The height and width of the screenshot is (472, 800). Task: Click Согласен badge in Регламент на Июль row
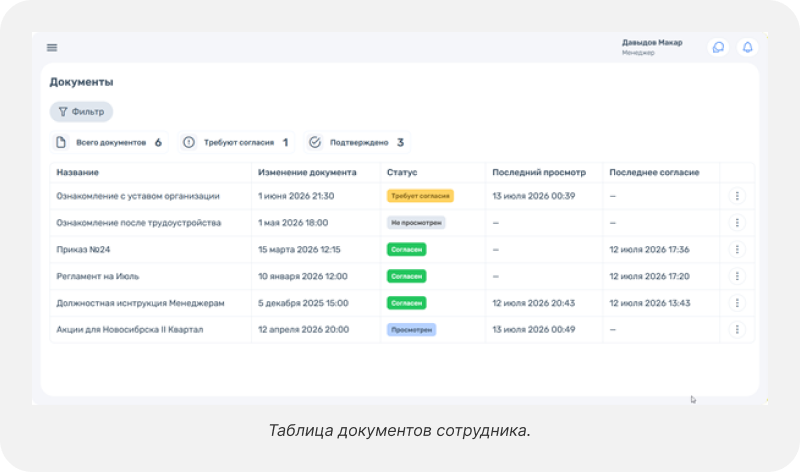[x=406, y=276]
